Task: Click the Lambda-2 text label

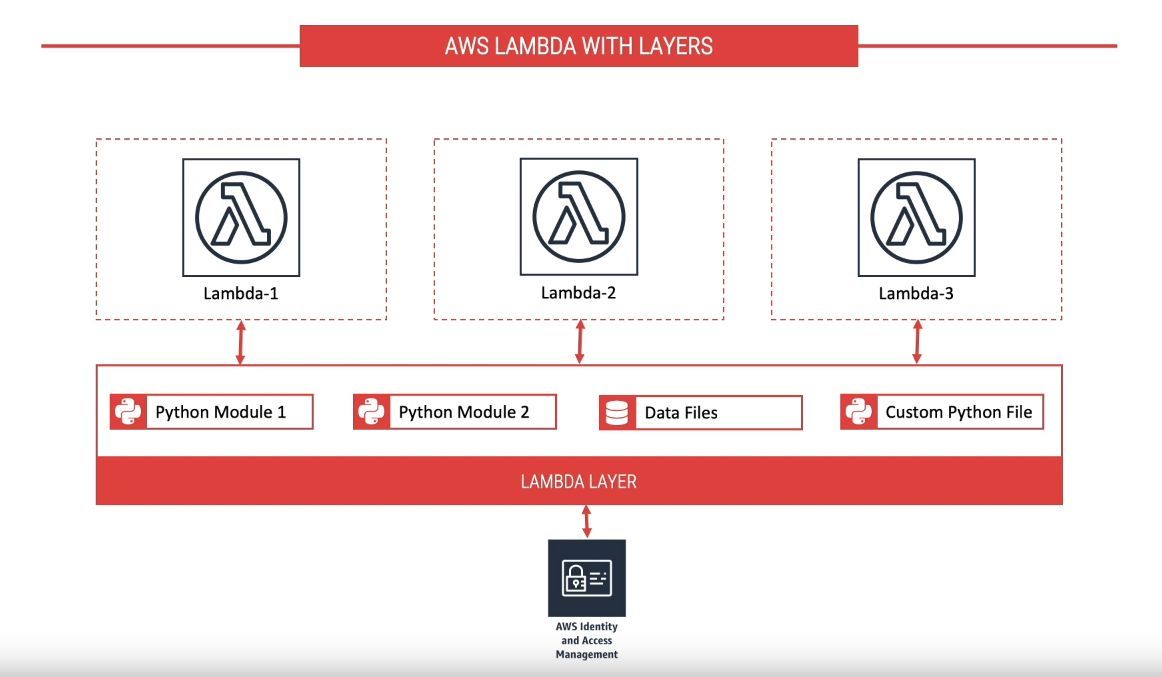Action: (579, 293)
